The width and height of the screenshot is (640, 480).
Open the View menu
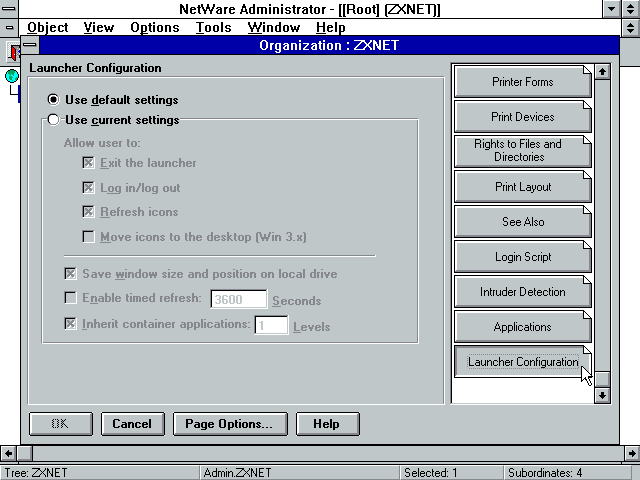99,27
